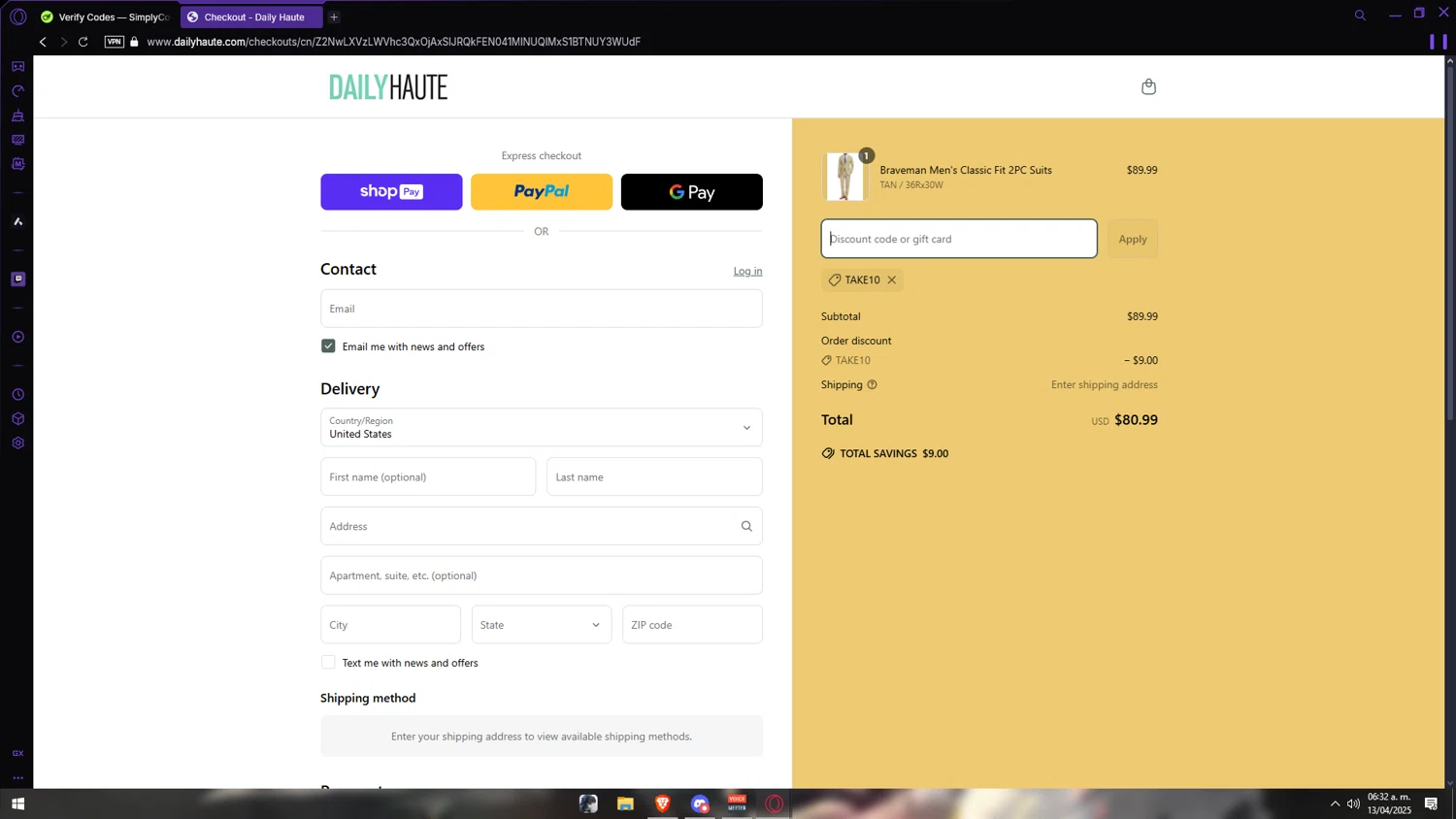Open Windows notification center
The width and height of the screenshot is (1456, 819).
(1431, 803)
